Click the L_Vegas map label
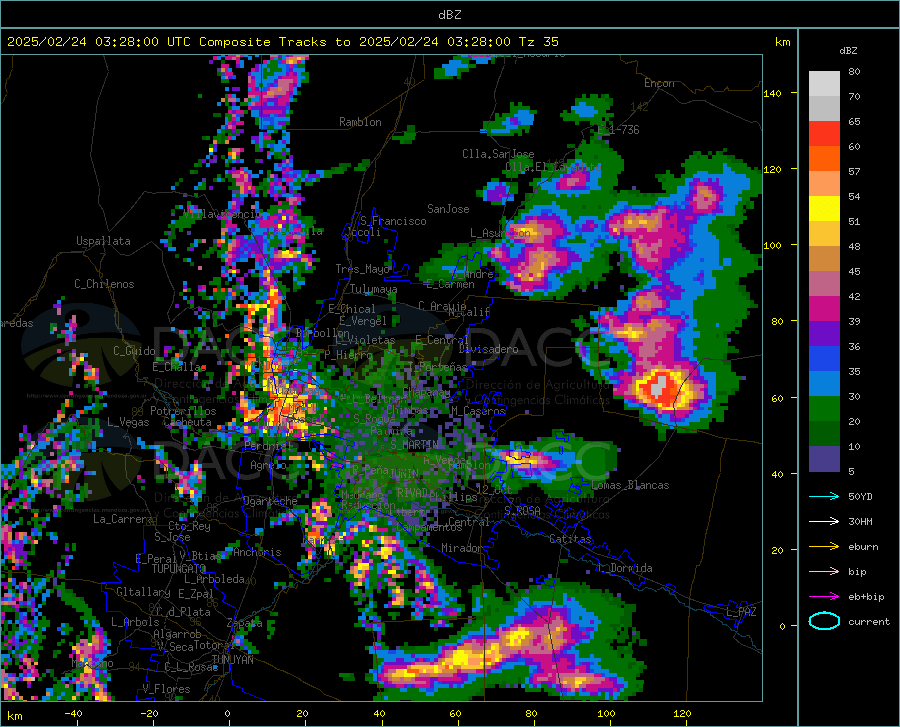The image size is (900, 727). pos(128,422)
